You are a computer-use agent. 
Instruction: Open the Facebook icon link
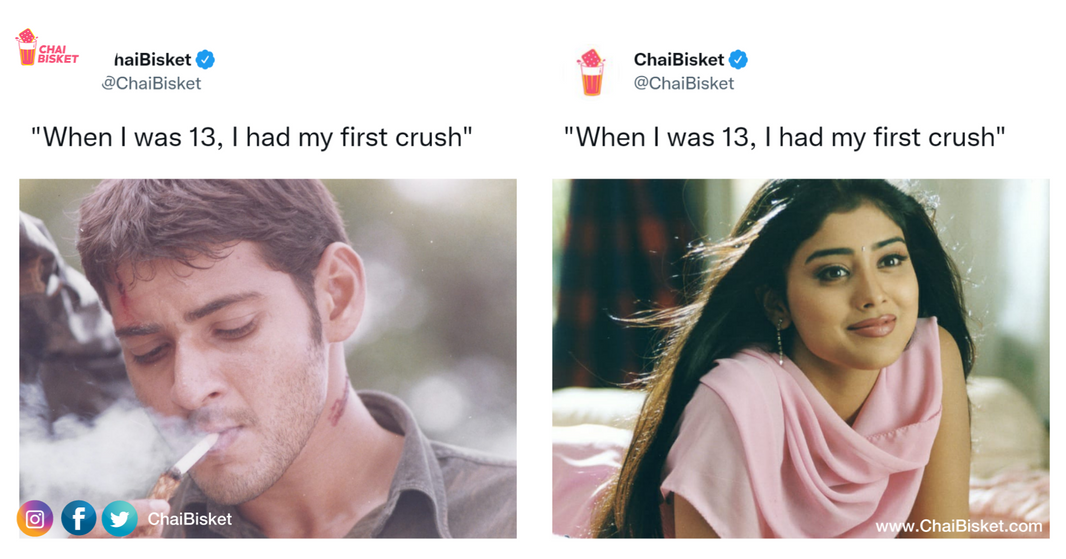[x=78, y=518]
